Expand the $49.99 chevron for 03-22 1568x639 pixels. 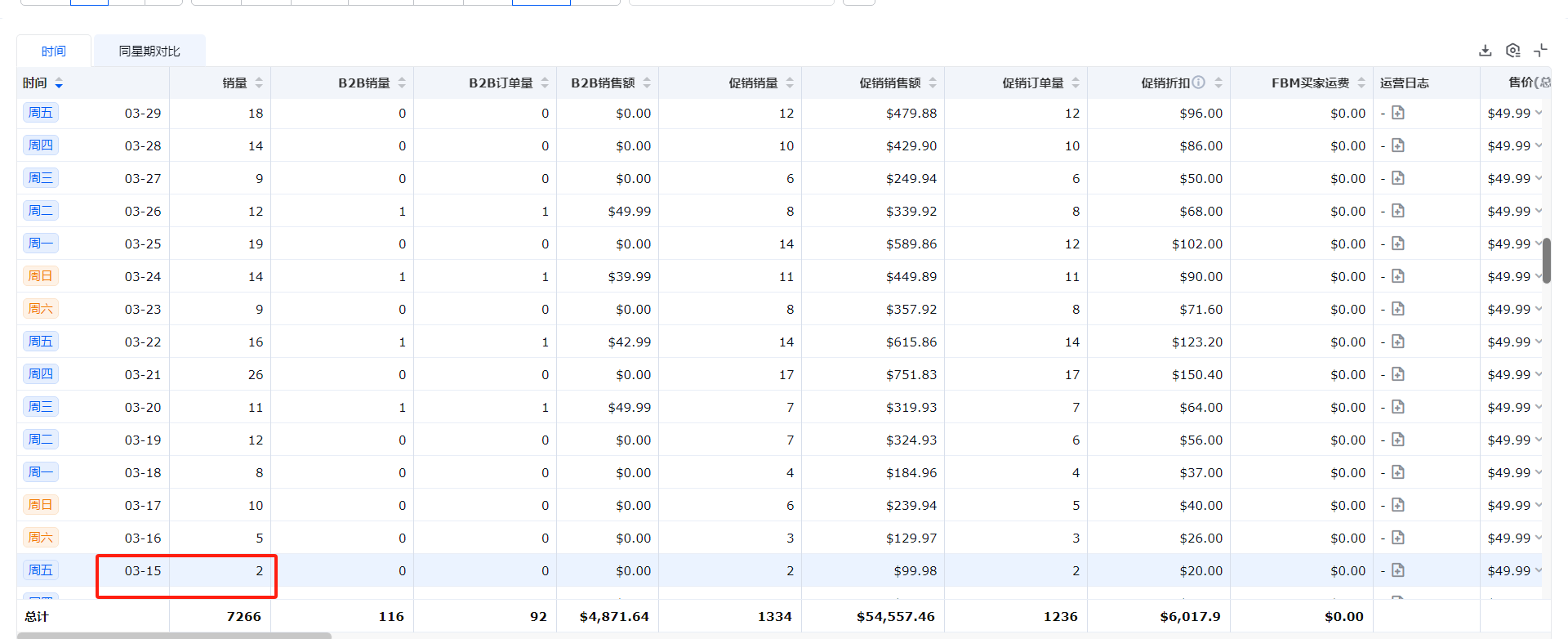pyautogui.click(x=1539, y=342)
